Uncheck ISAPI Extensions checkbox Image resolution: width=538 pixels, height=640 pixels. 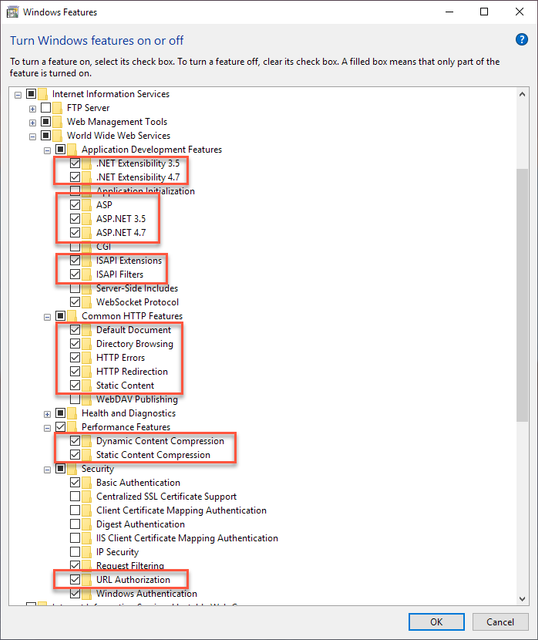click(x=75, y=260)
